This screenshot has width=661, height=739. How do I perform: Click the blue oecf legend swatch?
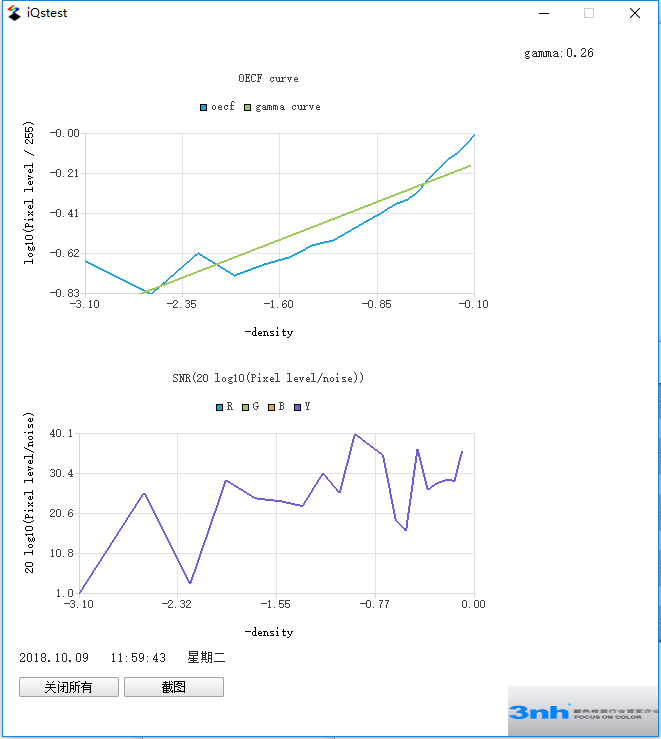tap(204, 107)
